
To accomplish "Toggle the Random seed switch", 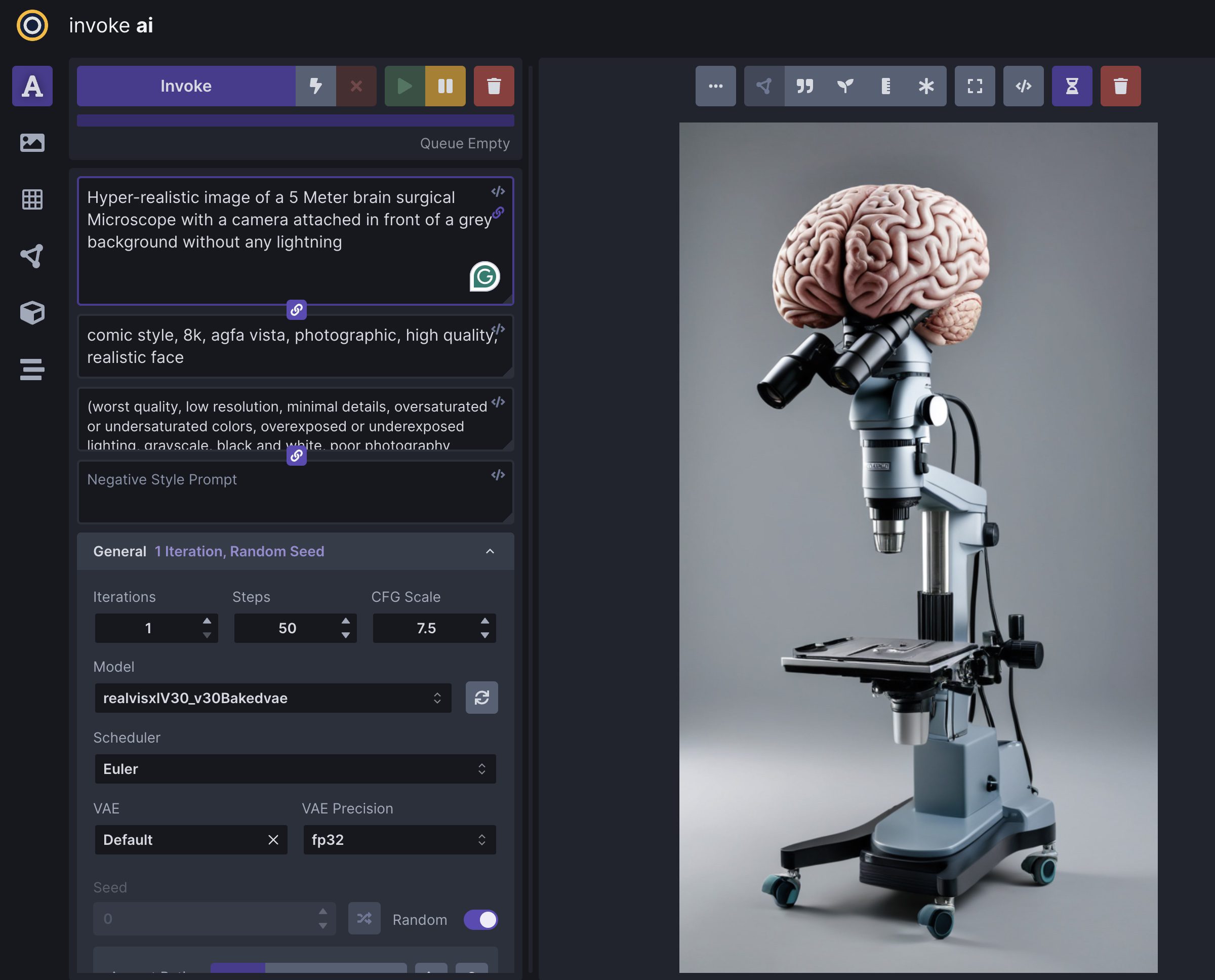I will click(x=480, y=920).
